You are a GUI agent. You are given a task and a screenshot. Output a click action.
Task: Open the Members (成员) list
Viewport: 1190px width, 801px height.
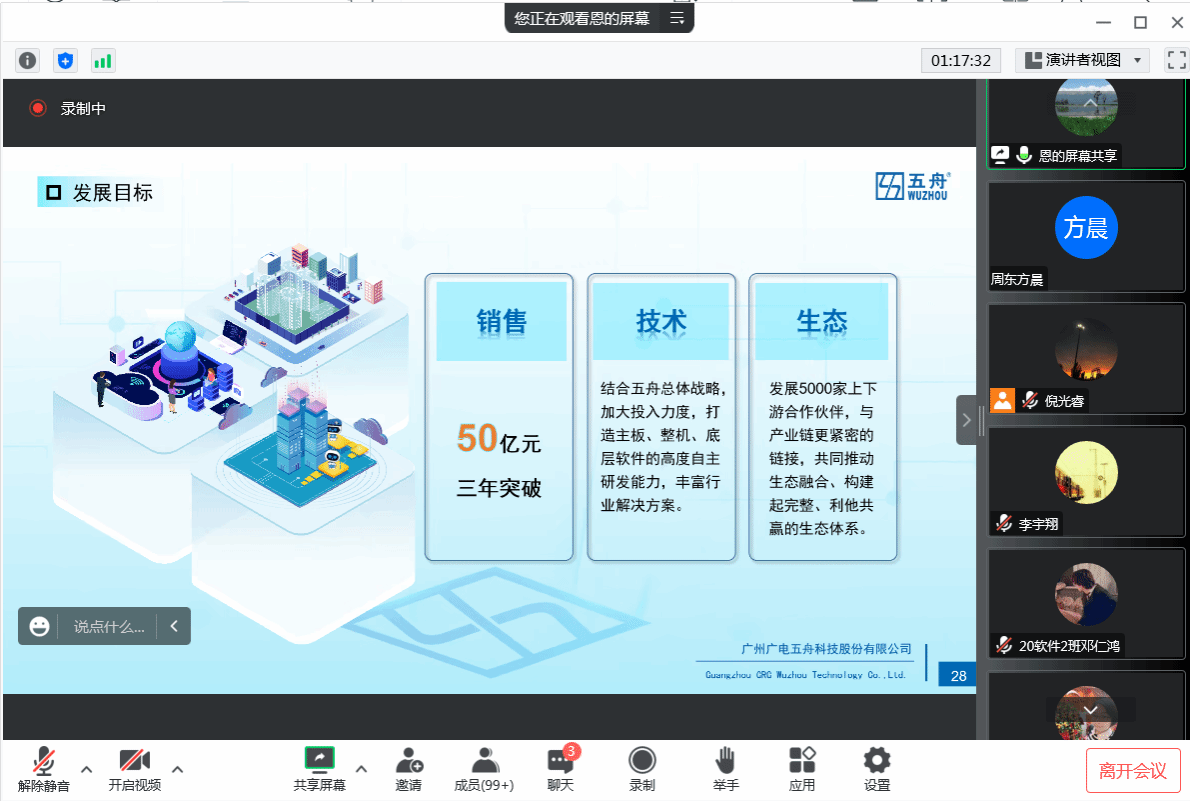484,768
